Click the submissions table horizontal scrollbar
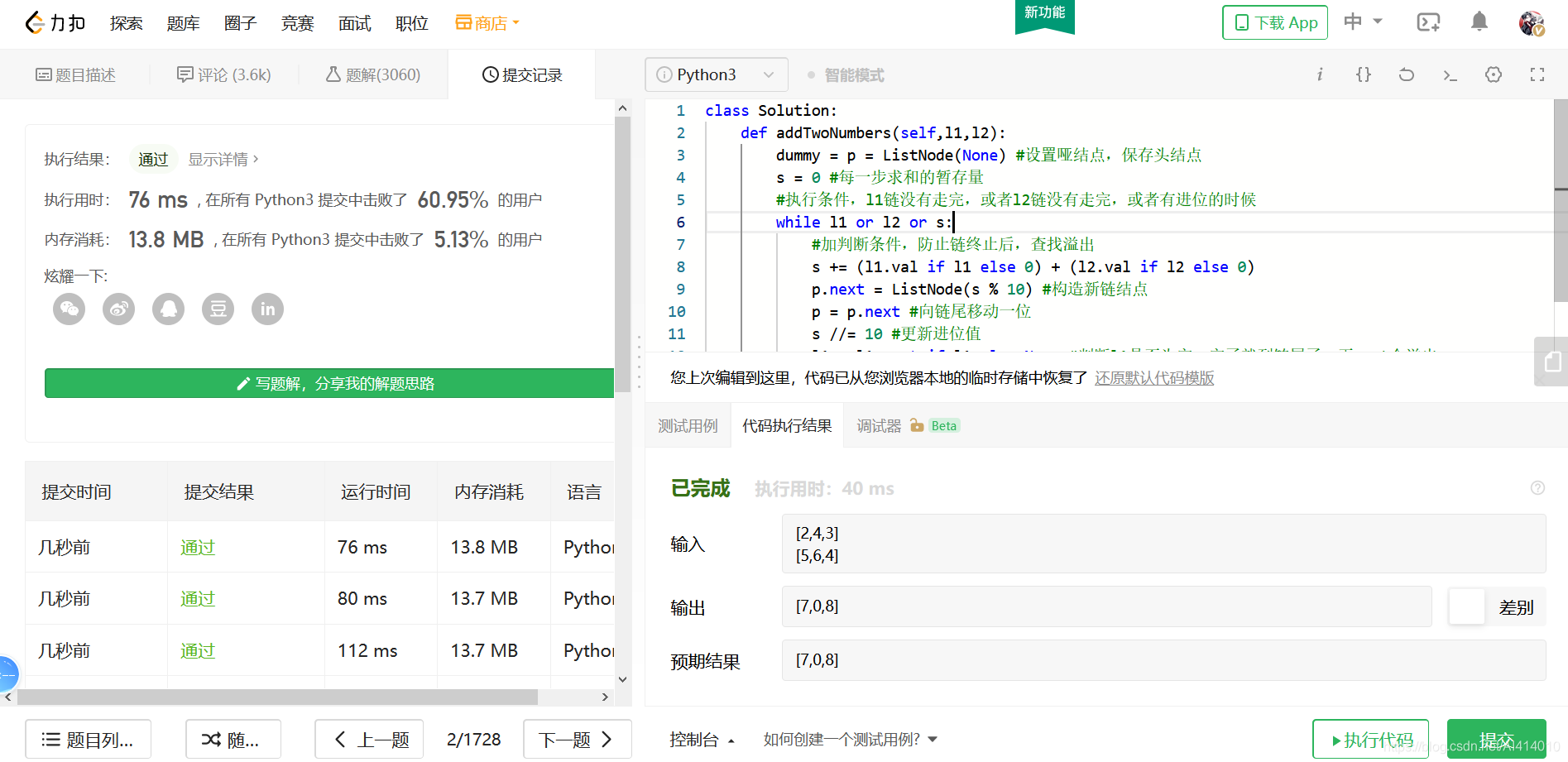The width and height of the screenshot is (1568, 762). tap(277, 697)
